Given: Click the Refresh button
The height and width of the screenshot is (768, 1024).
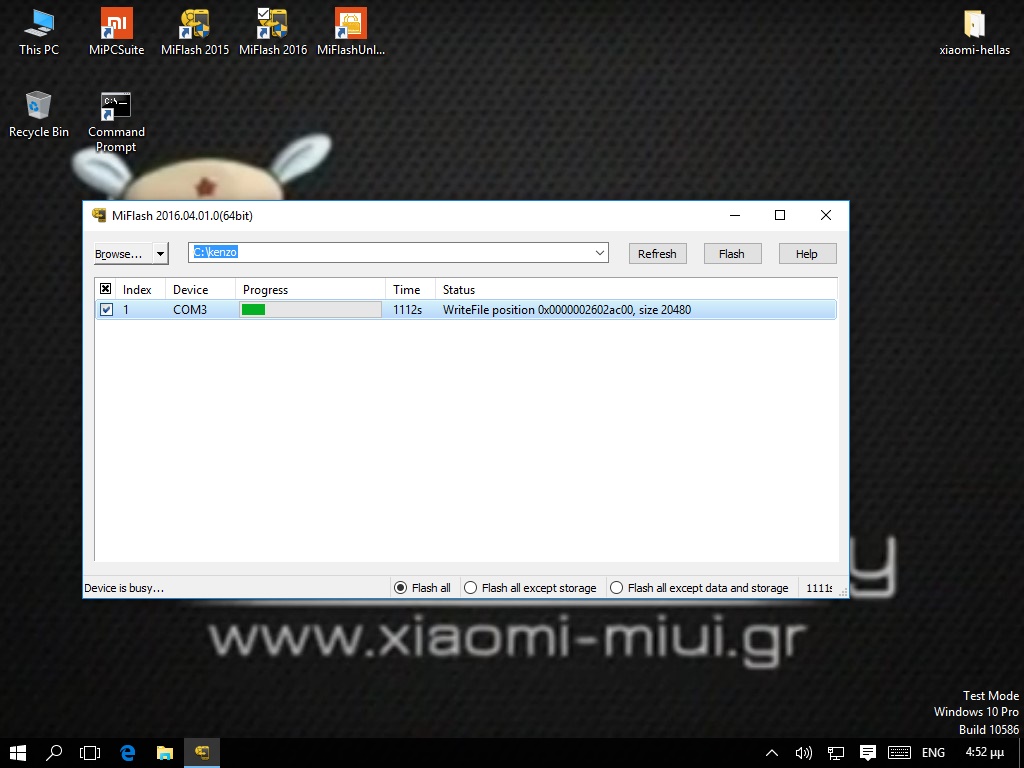Looking at the screenshot, I should (x=657, y=254).
